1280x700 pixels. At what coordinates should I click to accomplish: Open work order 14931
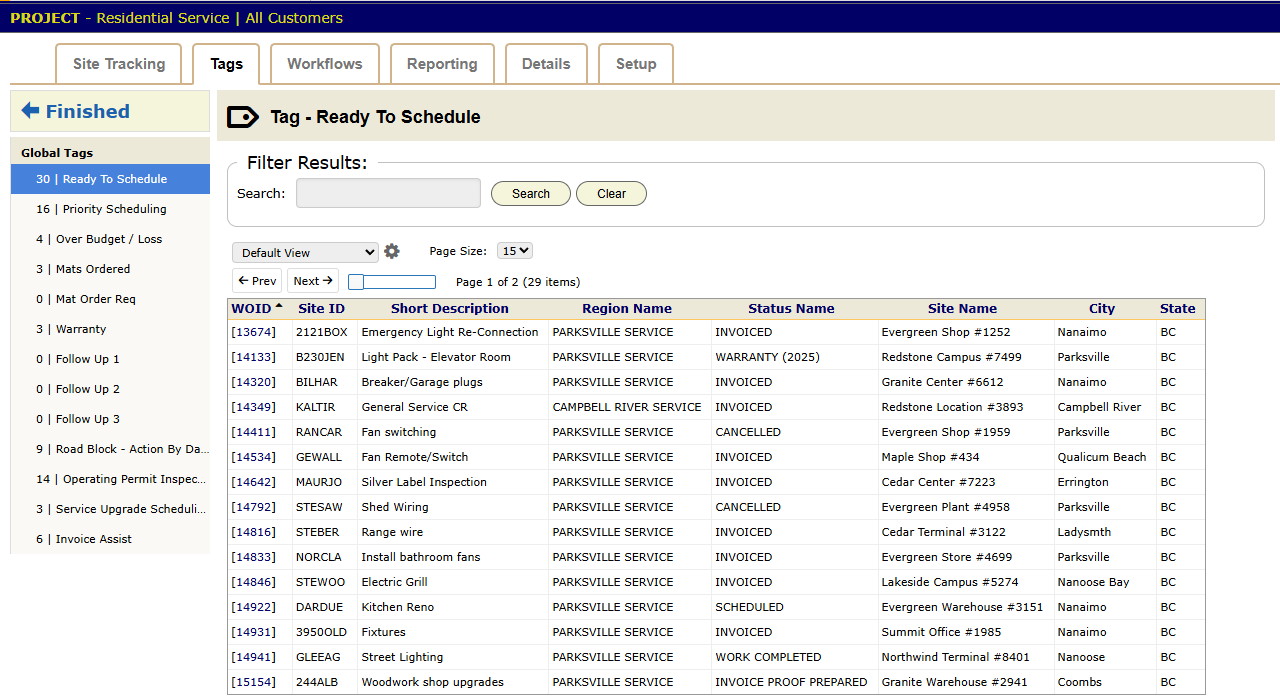coord(253,632)
